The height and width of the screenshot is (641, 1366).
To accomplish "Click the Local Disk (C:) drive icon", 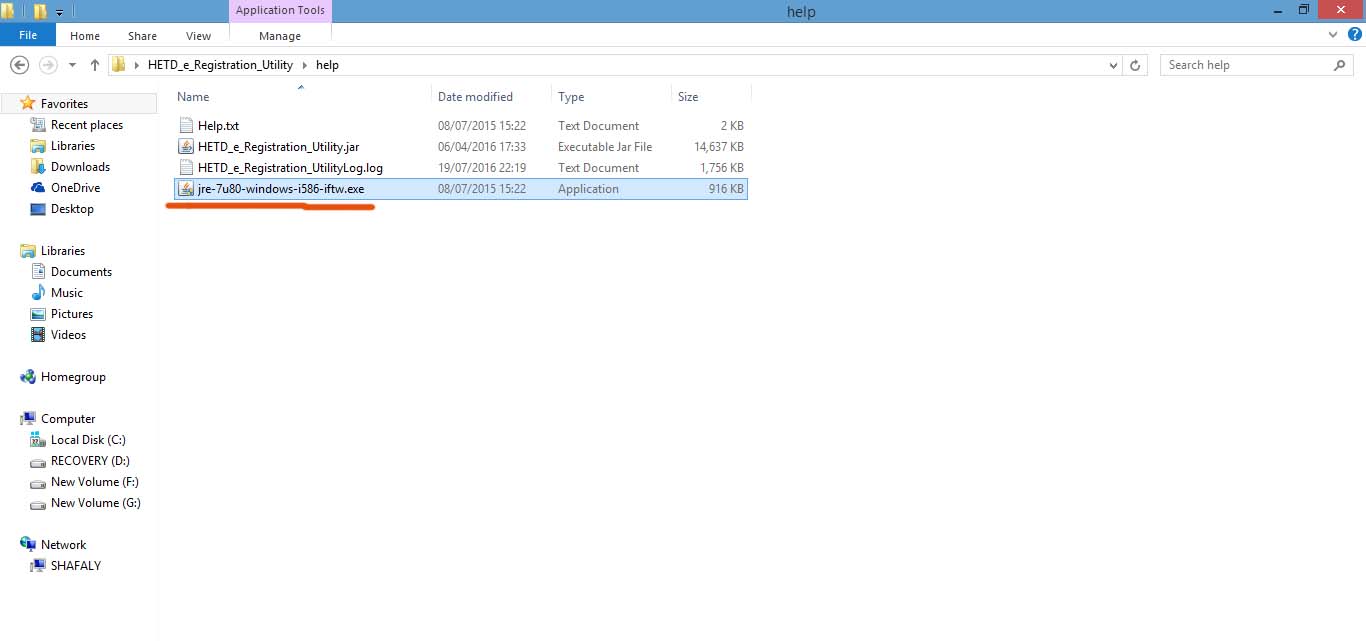I will (38, 440).
